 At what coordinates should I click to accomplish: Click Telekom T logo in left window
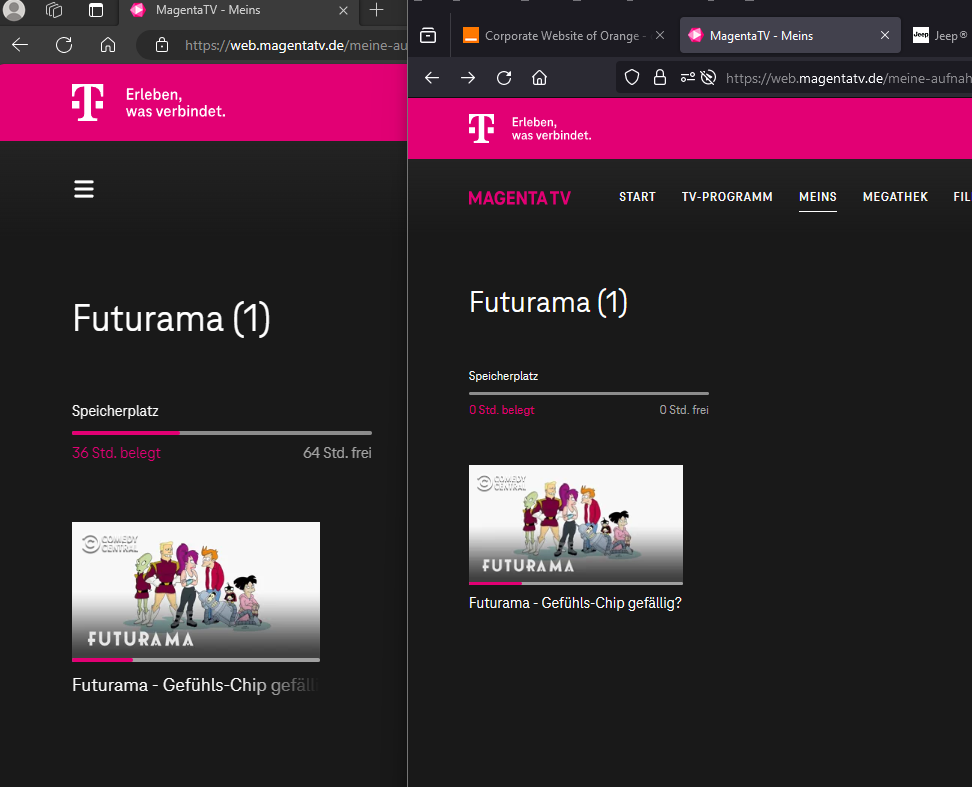click(x=87, y=102)
